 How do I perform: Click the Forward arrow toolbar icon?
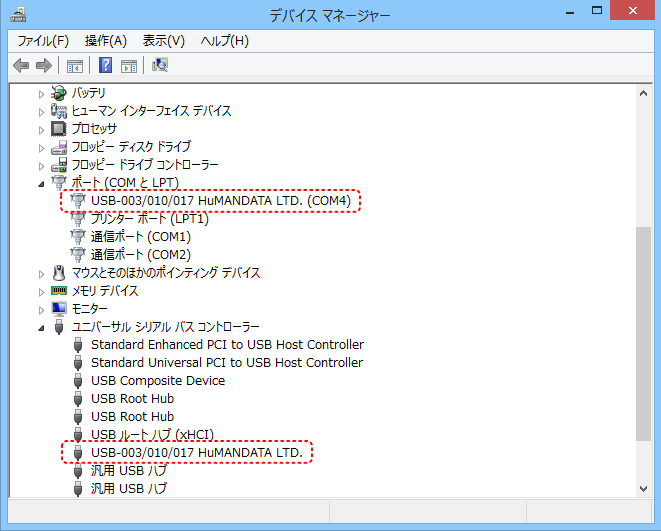click(43, 66)
